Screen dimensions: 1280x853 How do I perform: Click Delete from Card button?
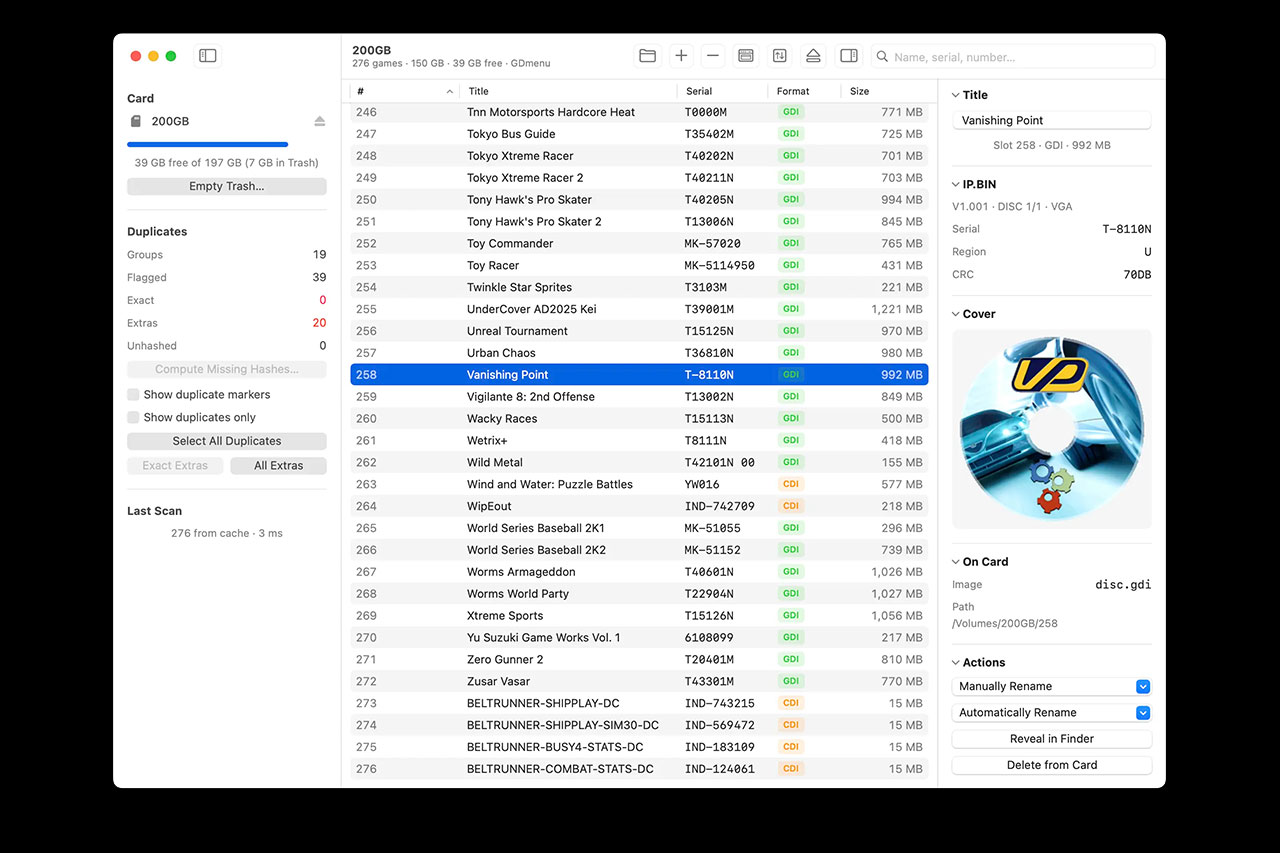1052,765
